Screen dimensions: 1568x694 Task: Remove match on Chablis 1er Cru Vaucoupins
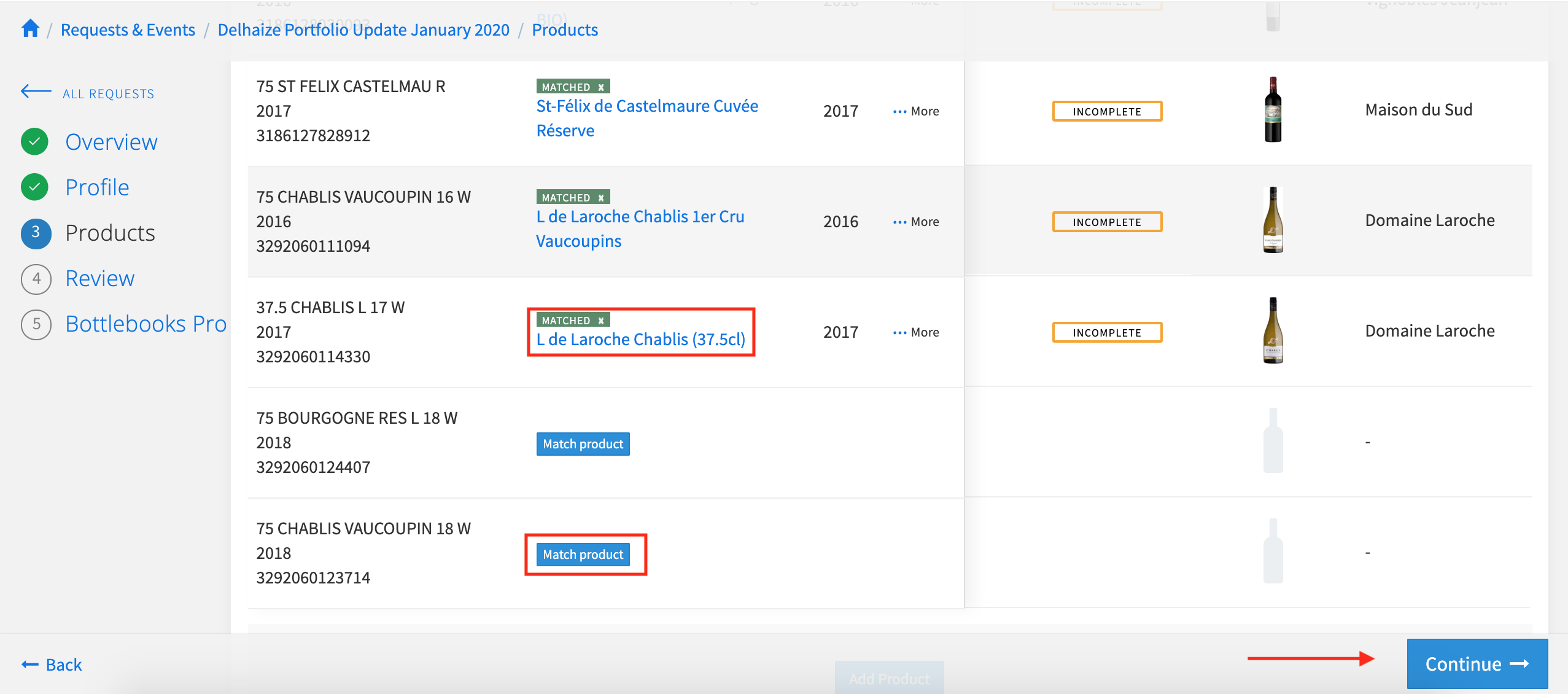(x=601, y=198)
